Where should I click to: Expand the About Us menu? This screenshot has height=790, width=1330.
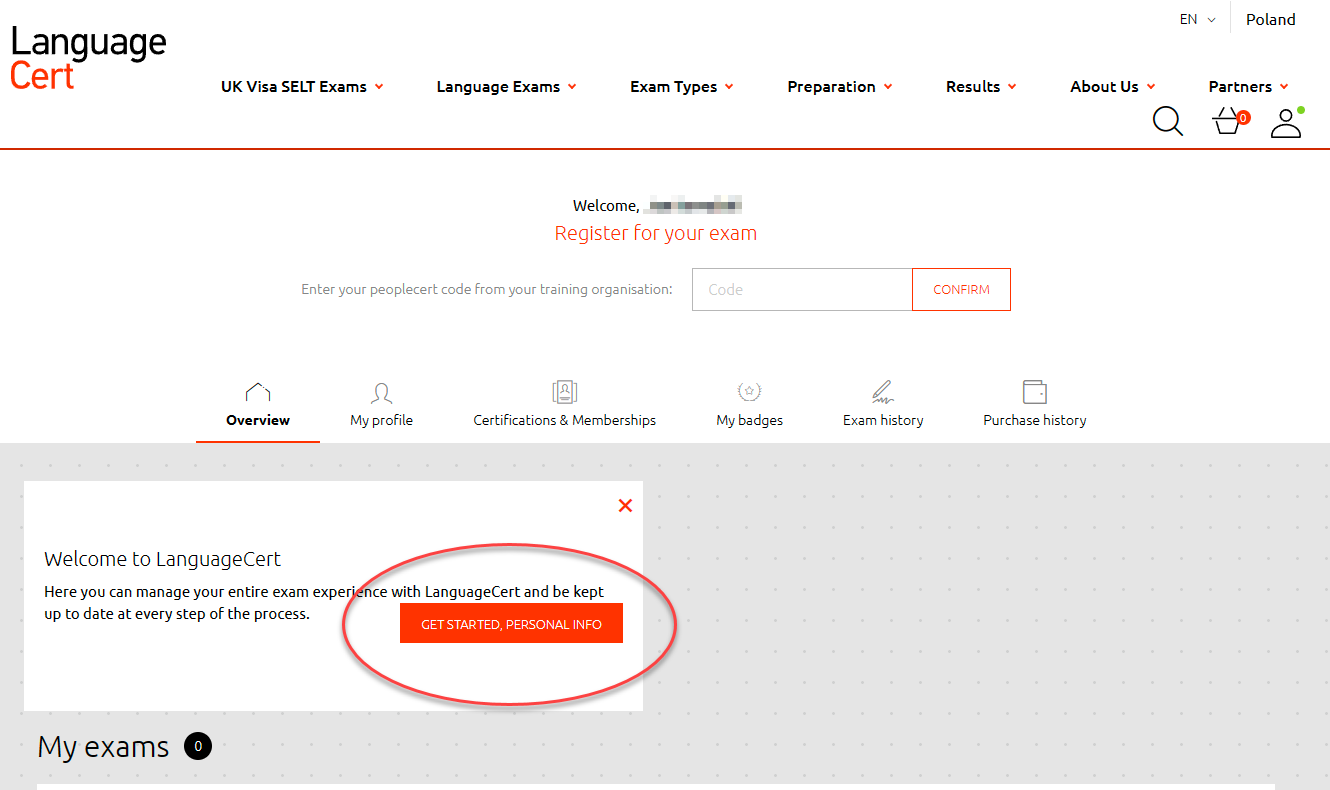click(1113, 87)
